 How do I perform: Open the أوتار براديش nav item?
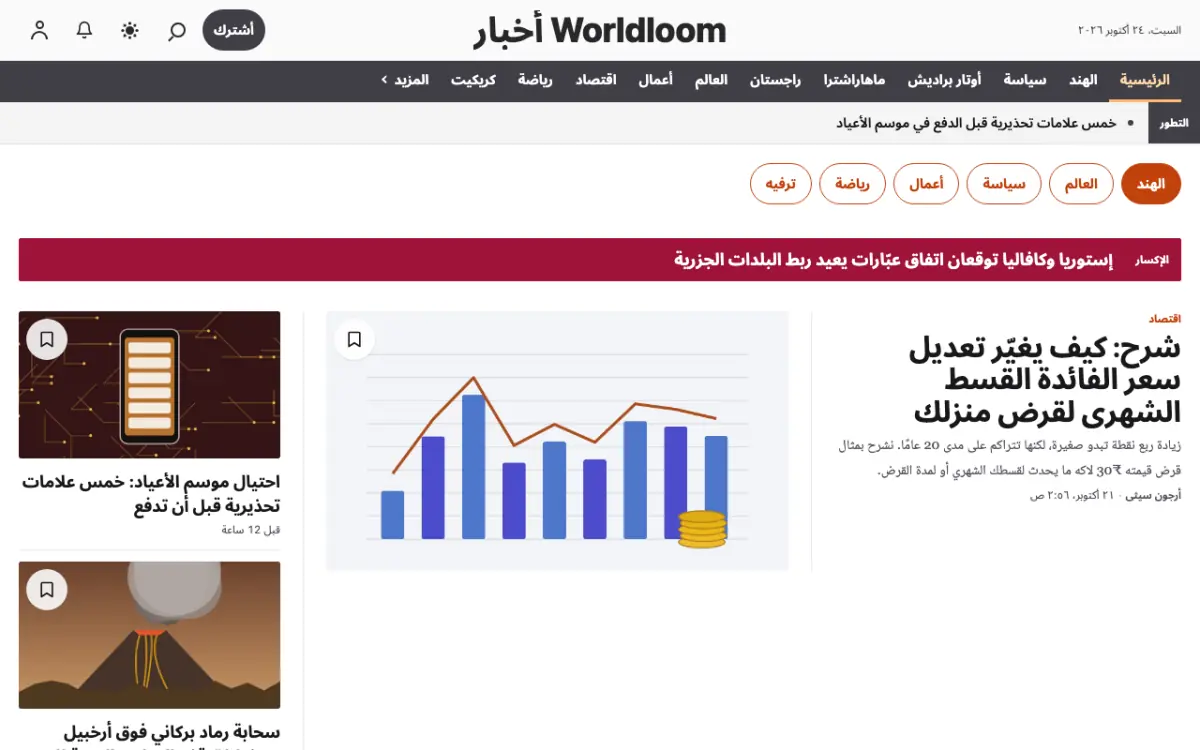click(945, 80)
